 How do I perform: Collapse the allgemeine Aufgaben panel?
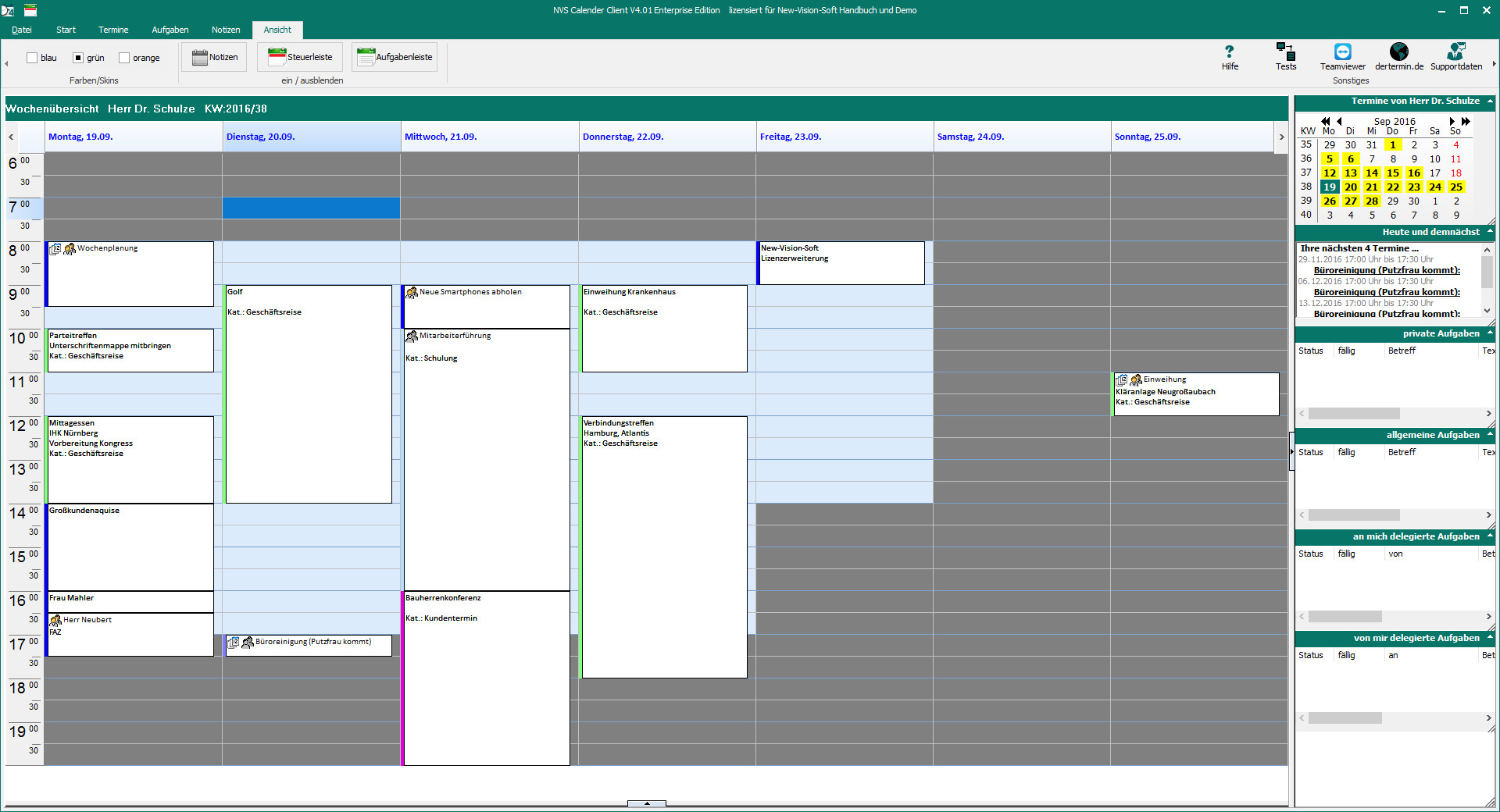(x=1490, y=435)
